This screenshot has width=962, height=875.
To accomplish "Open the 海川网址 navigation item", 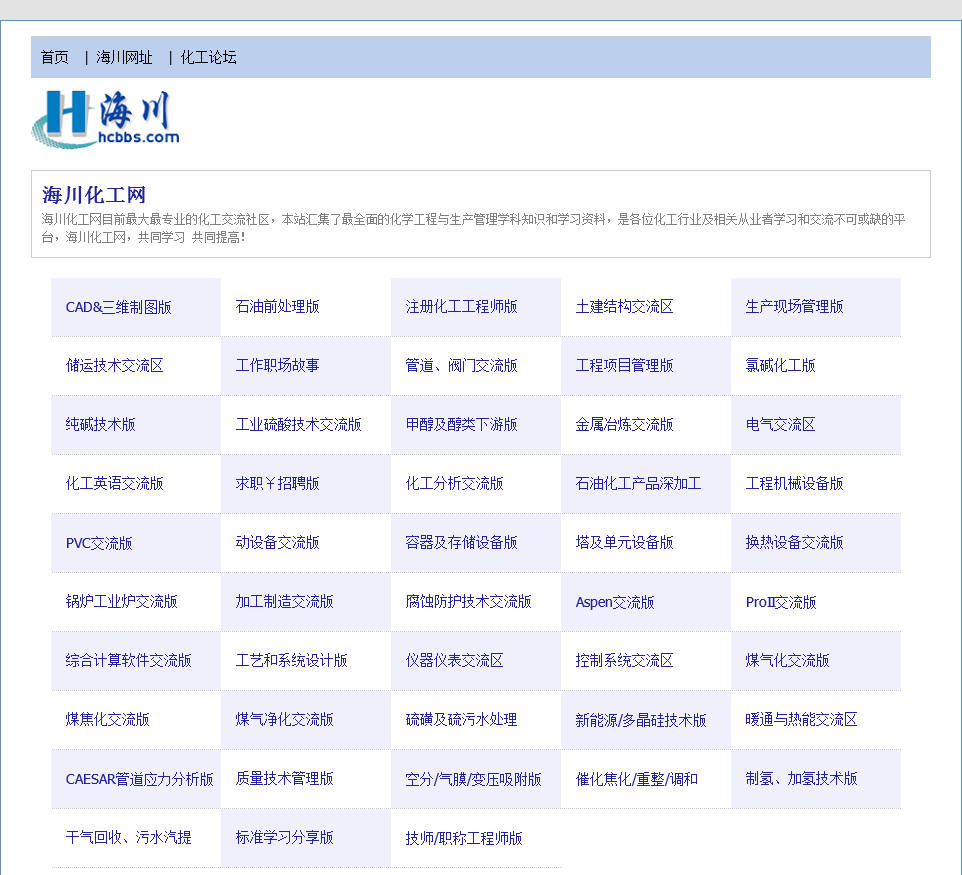I will (124, 58).
